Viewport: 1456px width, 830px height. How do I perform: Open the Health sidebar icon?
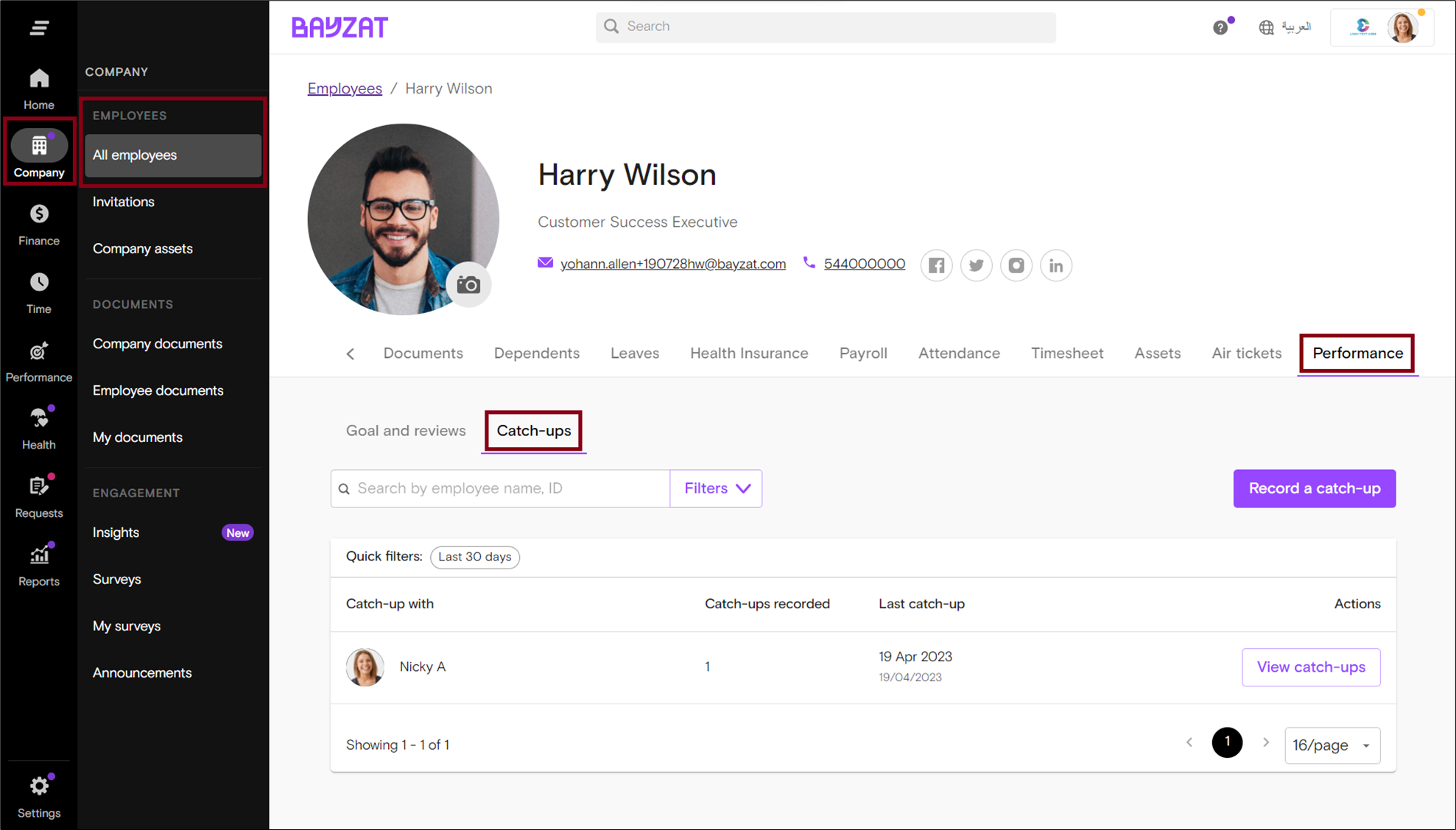pyautogui.click(x=38, y=418)
